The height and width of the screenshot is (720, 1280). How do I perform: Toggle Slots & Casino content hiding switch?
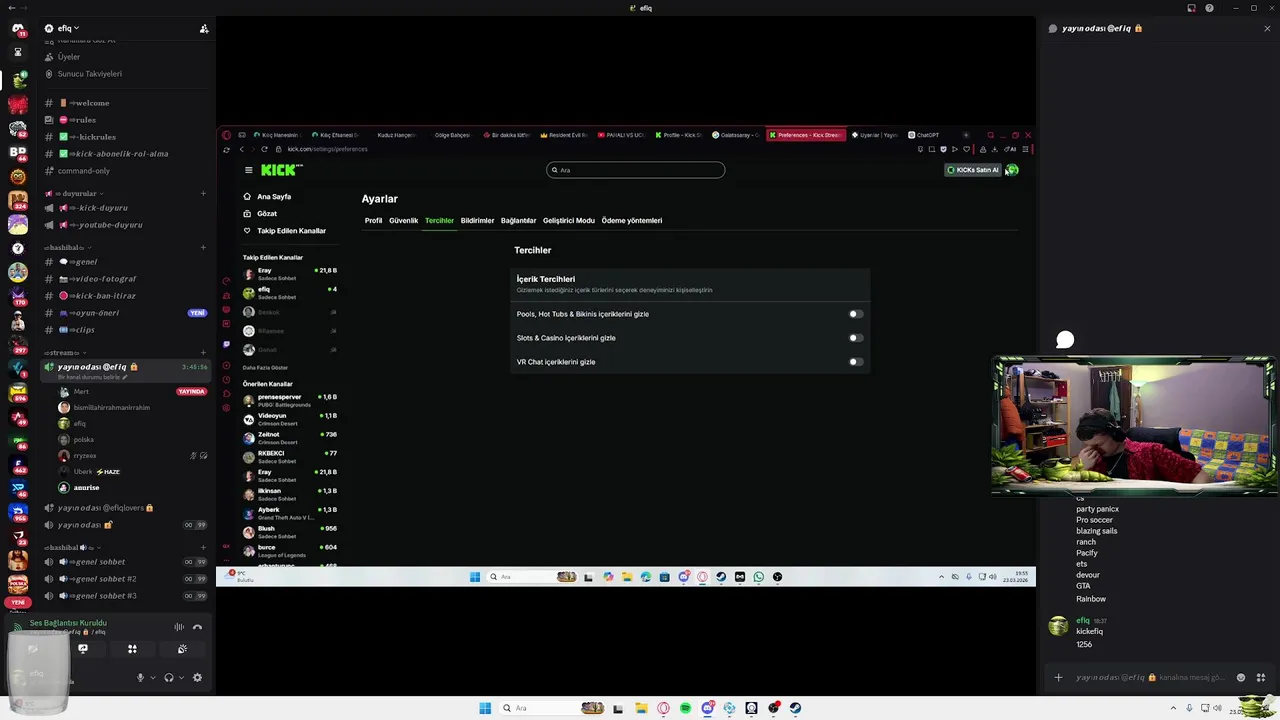(x=855, y=338)
